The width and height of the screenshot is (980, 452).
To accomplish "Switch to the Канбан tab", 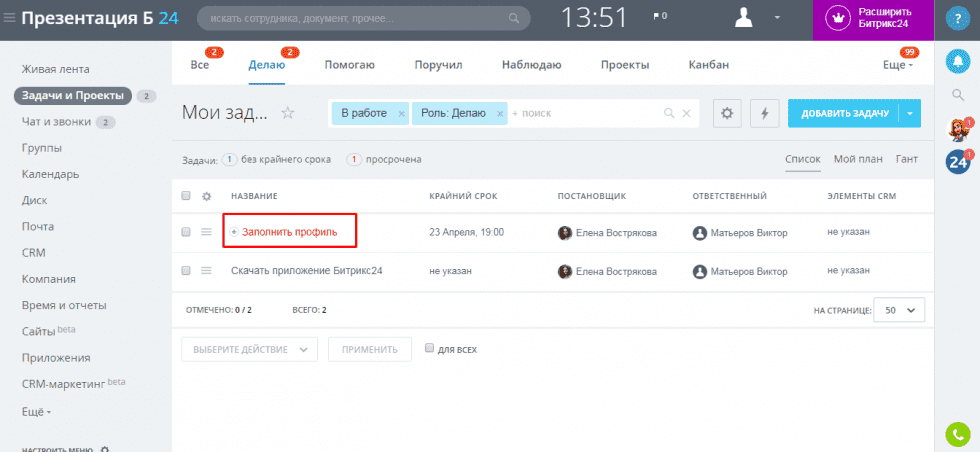I will 708,65.
